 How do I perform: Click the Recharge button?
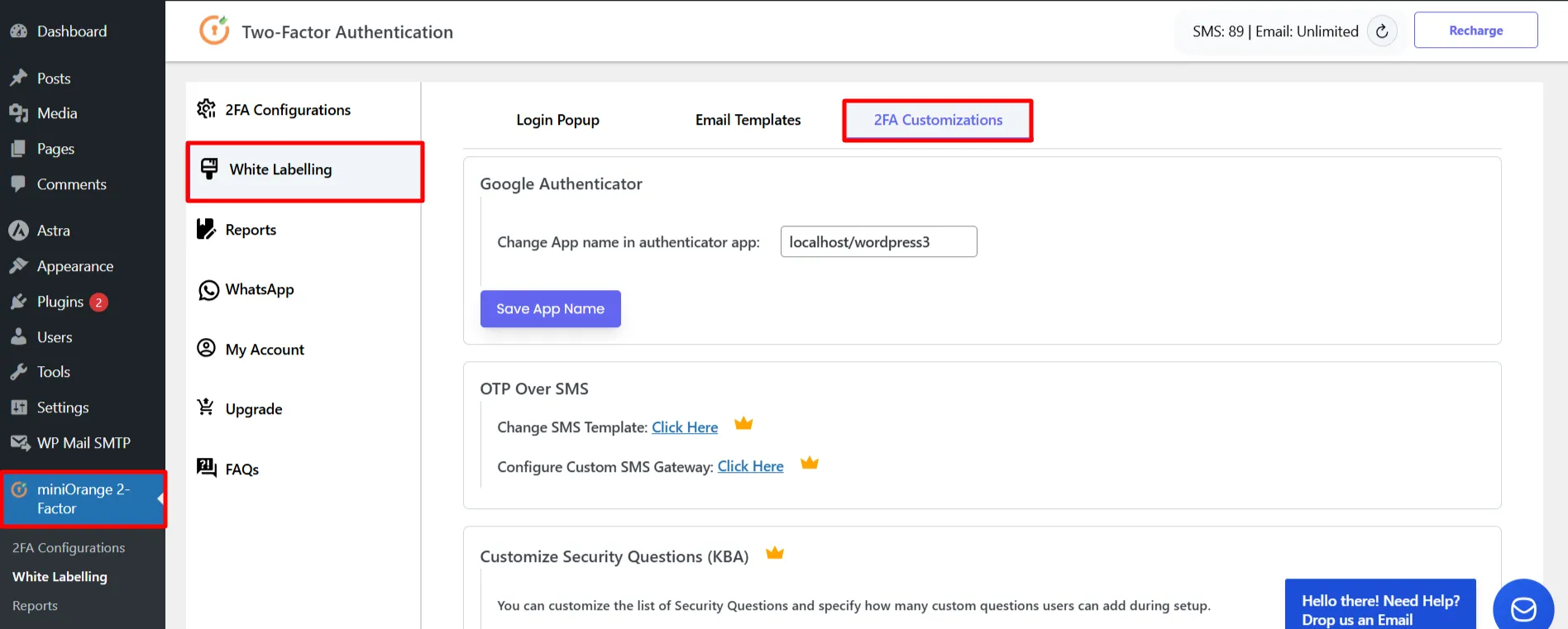[1475, 30]
